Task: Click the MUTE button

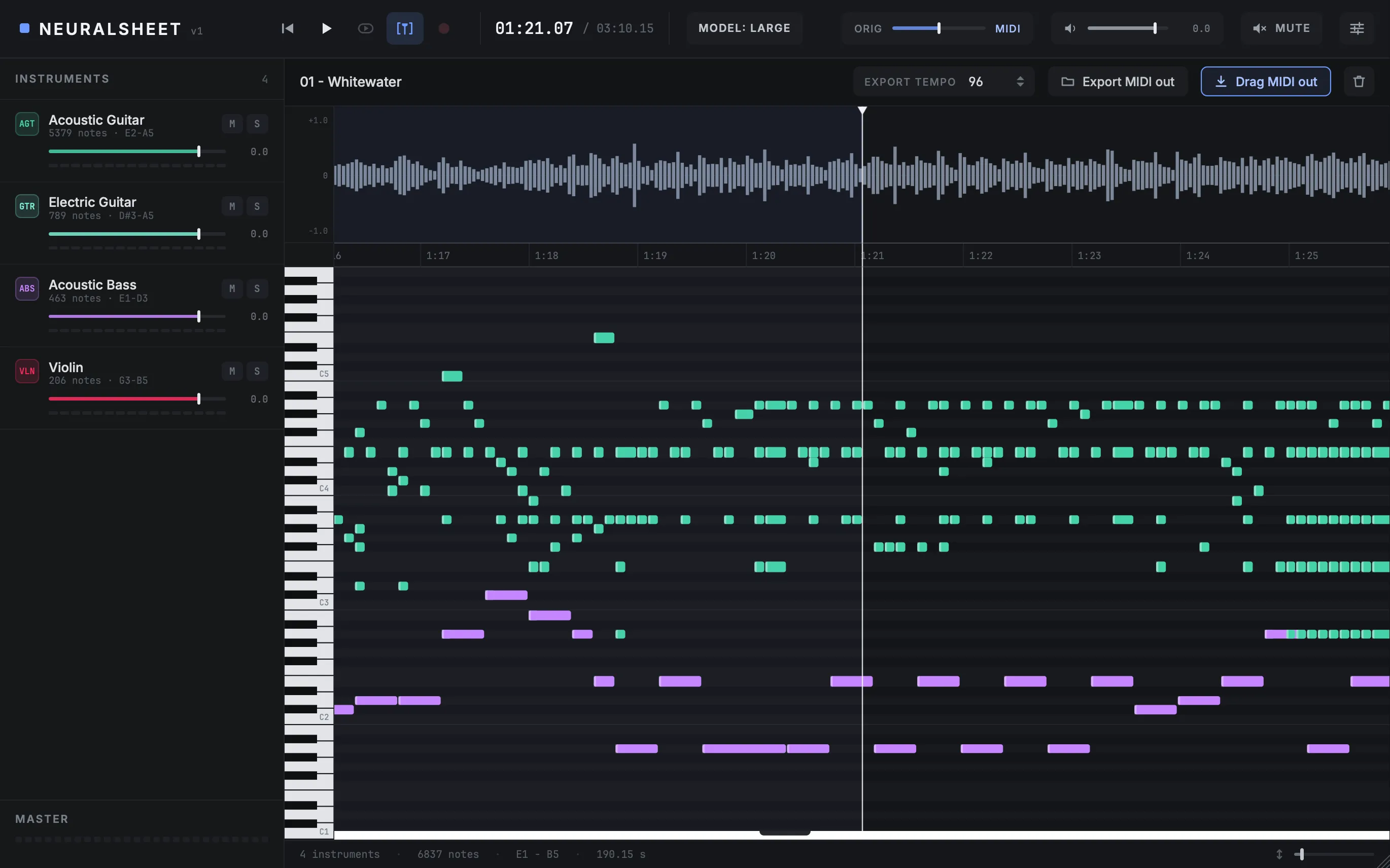Action: [x=1281, y=28]
